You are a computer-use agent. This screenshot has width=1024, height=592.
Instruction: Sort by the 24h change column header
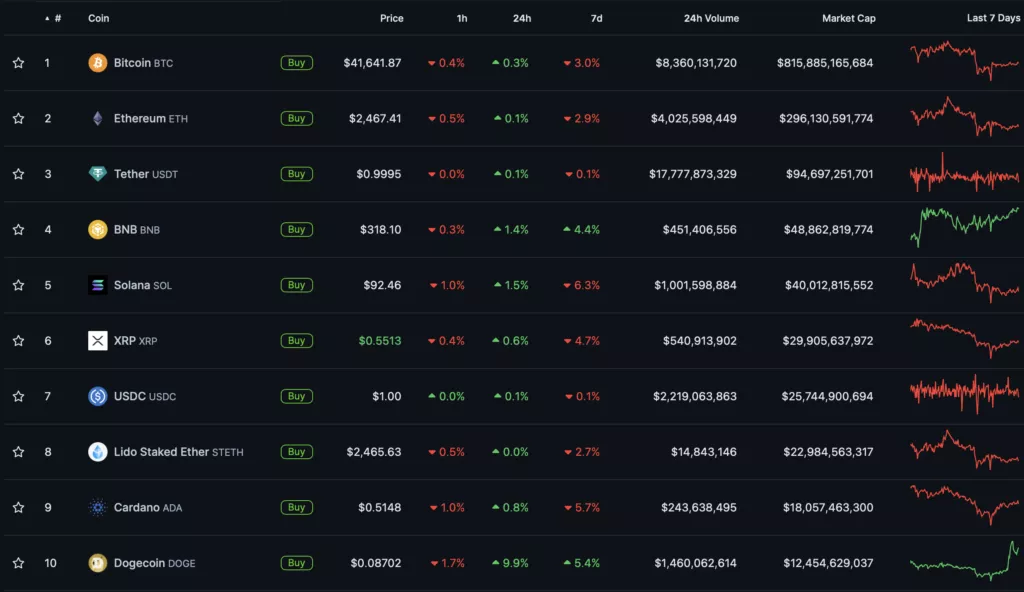coord(522,18)
